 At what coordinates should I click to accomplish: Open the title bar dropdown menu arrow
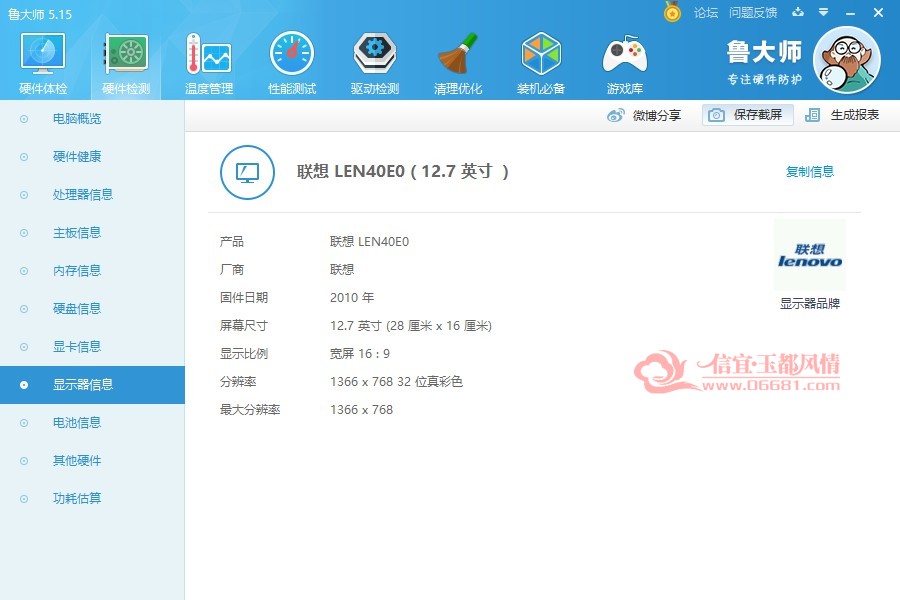click(823, 12)
